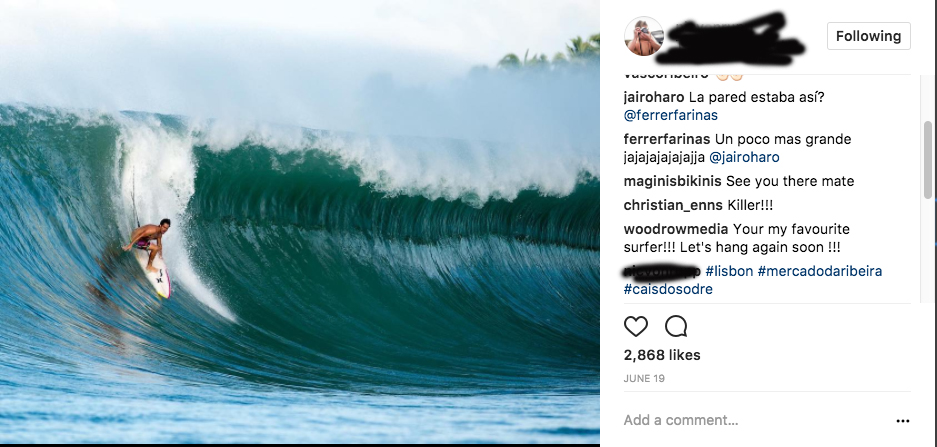937x447 pixels.
Task: Open the comment bubble icon
Action: tap(676, 326)
